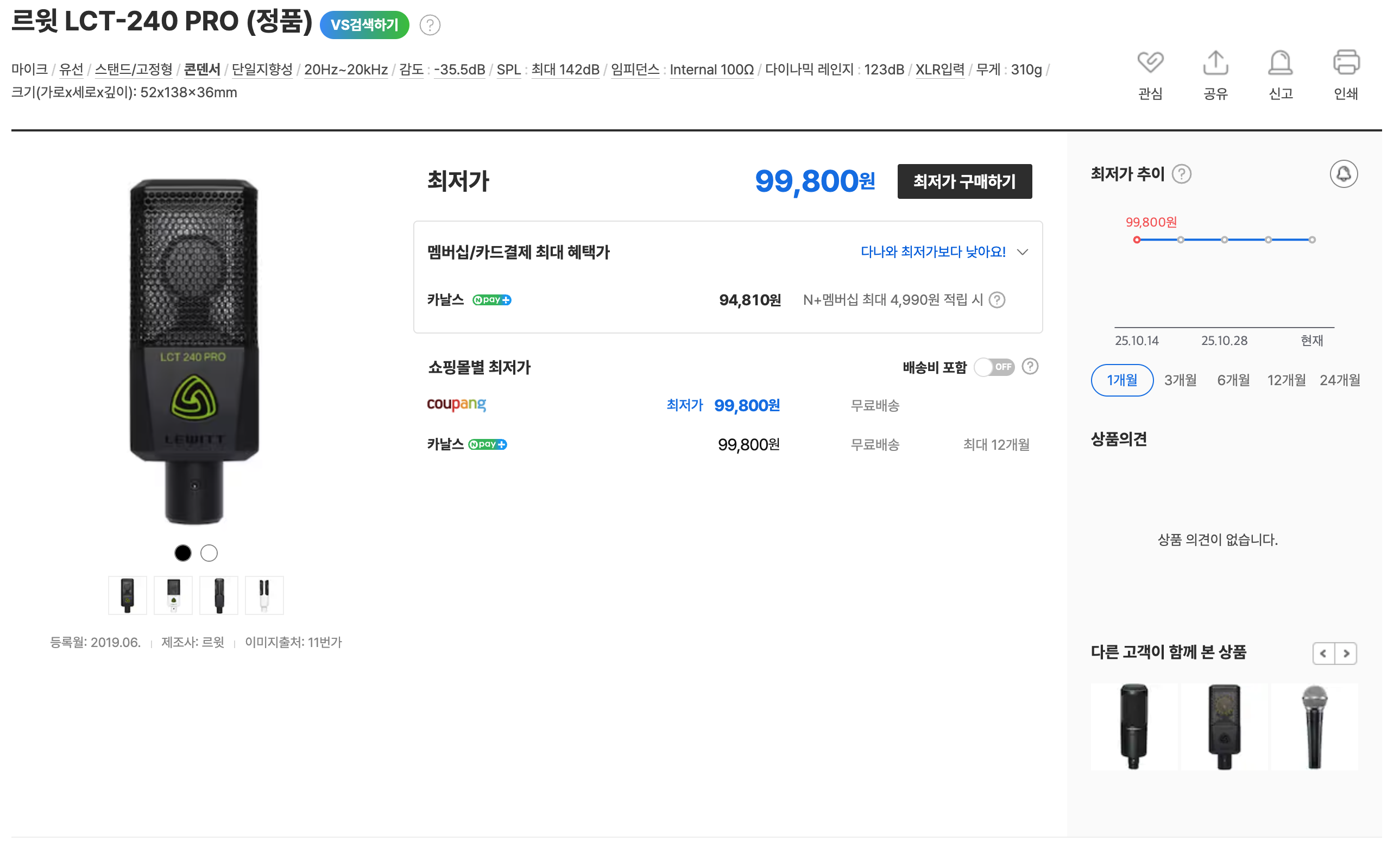Click the 신고 report siren icon
The height and width of the screenshot is (854, 1400).
point(1280,62)
